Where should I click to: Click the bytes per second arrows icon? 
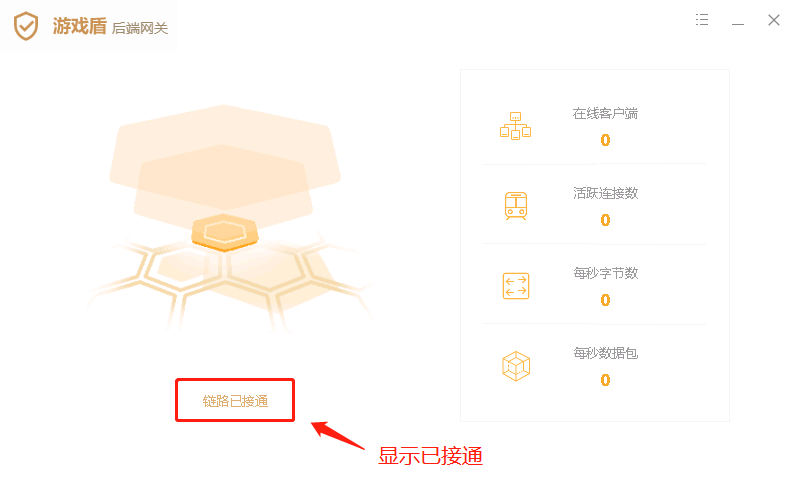click(x=516, y=286)
